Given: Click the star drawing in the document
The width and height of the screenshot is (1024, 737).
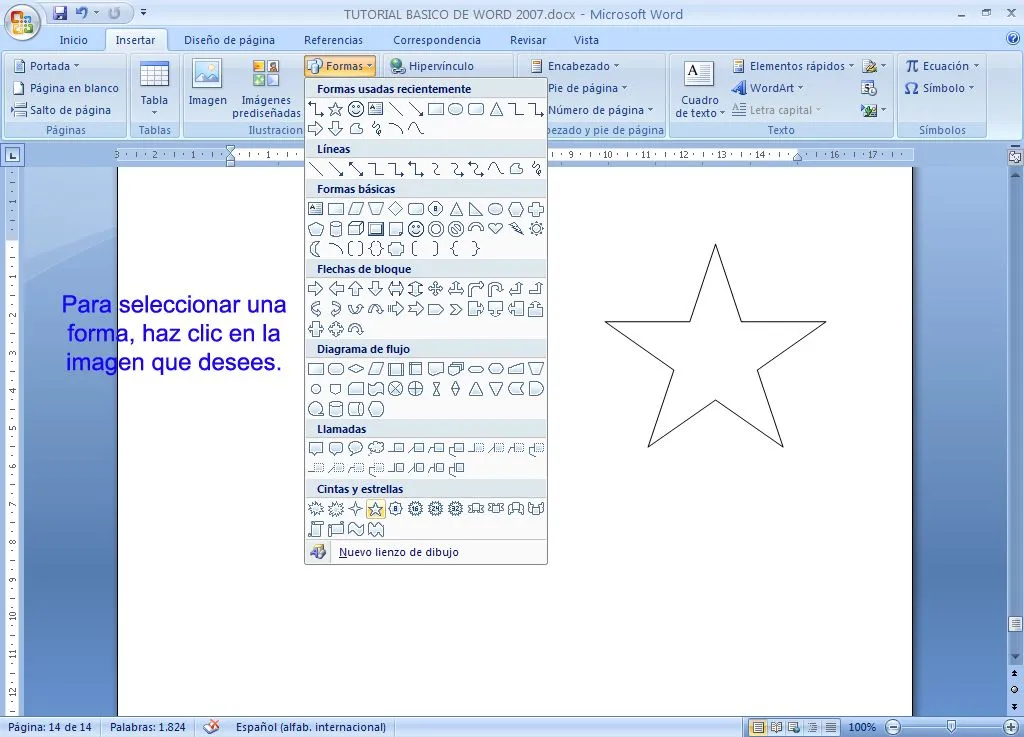Looking at the screenshot, I should pos(715,346).
